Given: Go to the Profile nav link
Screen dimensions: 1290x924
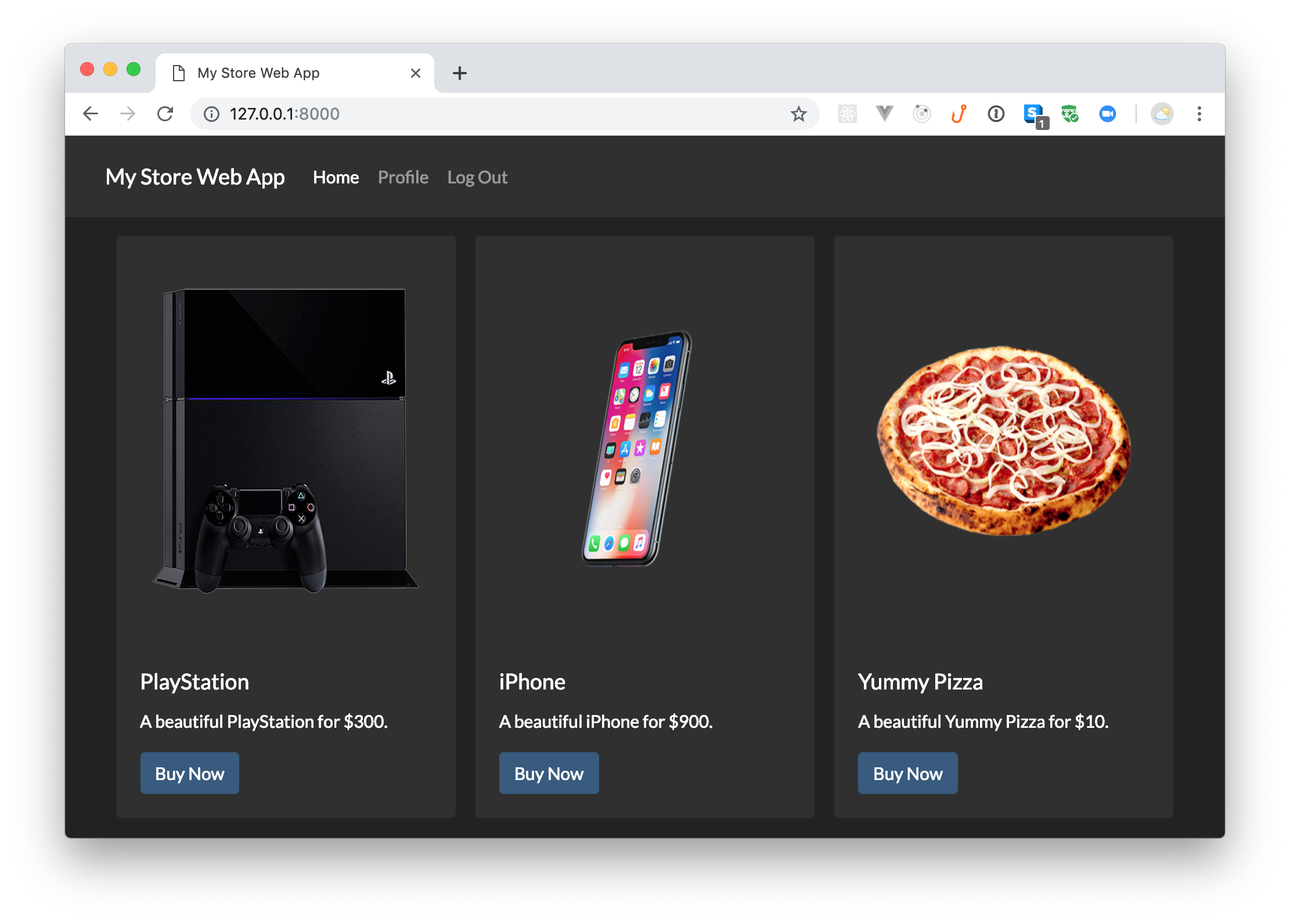Looking at the screenshot, I should (x=403, y=177).
